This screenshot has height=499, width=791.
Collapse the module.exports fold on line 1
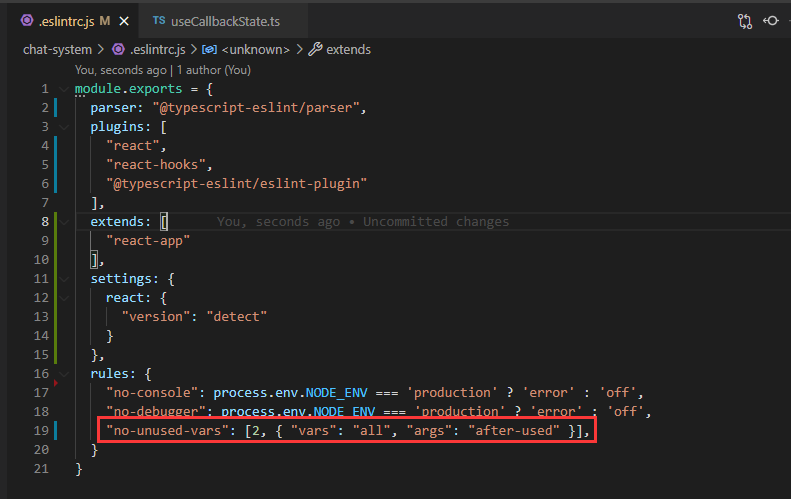(64, 89)
